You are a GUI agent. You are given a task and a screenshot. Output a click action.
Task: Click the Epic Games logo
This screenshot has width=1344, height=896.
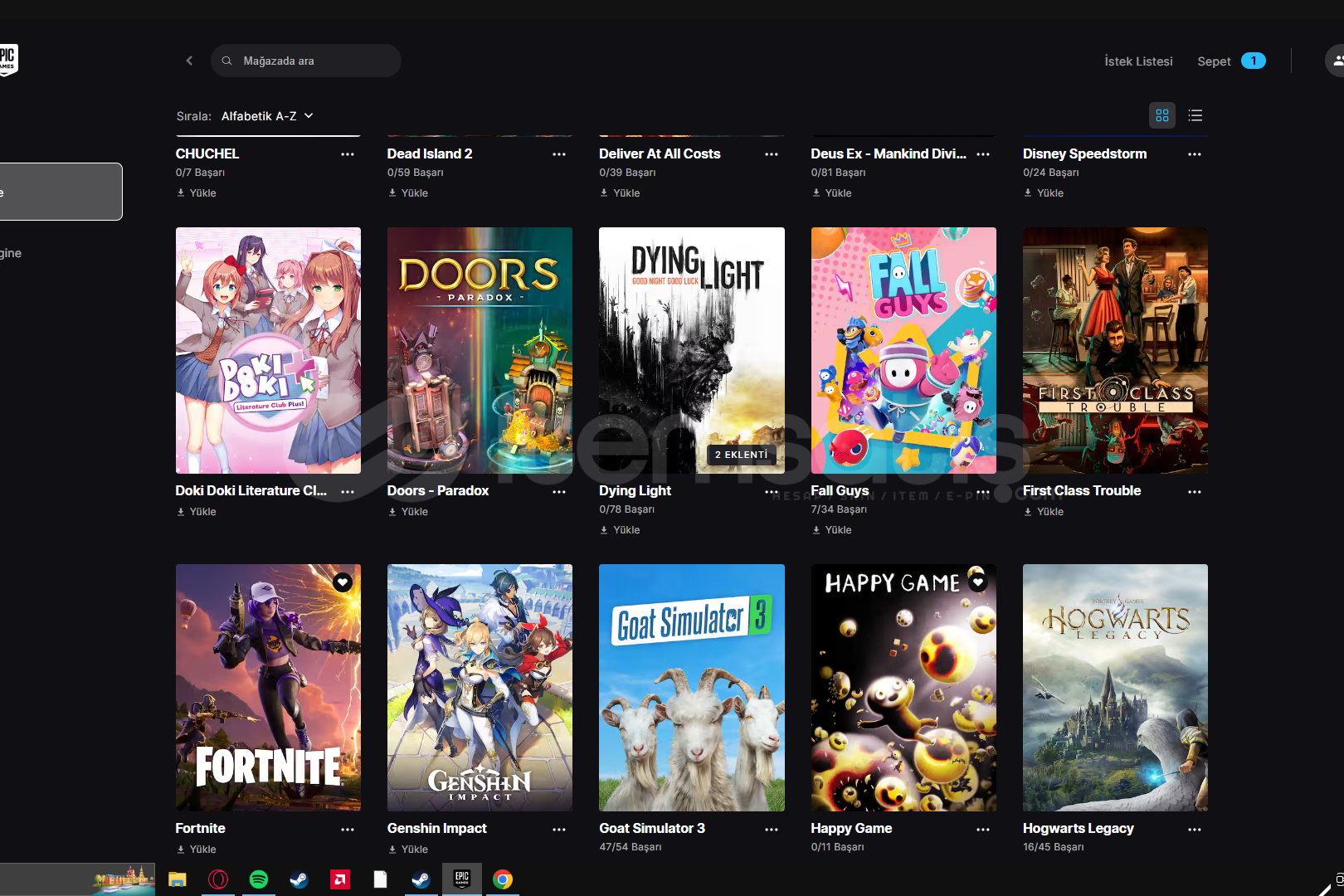[x=7, y=61]
